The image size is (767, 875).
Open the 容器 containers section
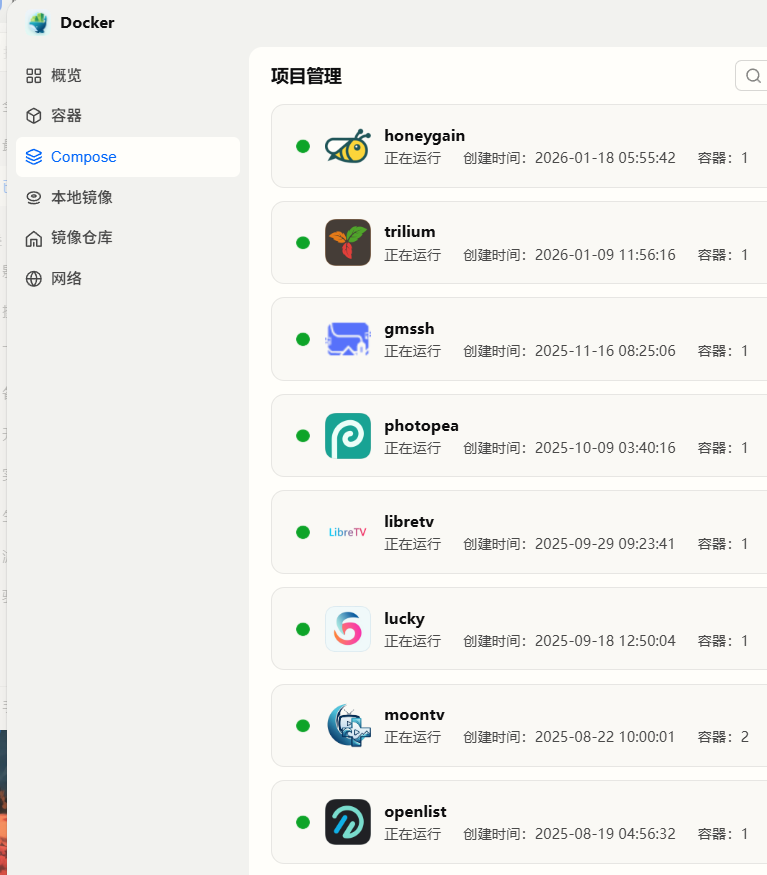[128, 116]
